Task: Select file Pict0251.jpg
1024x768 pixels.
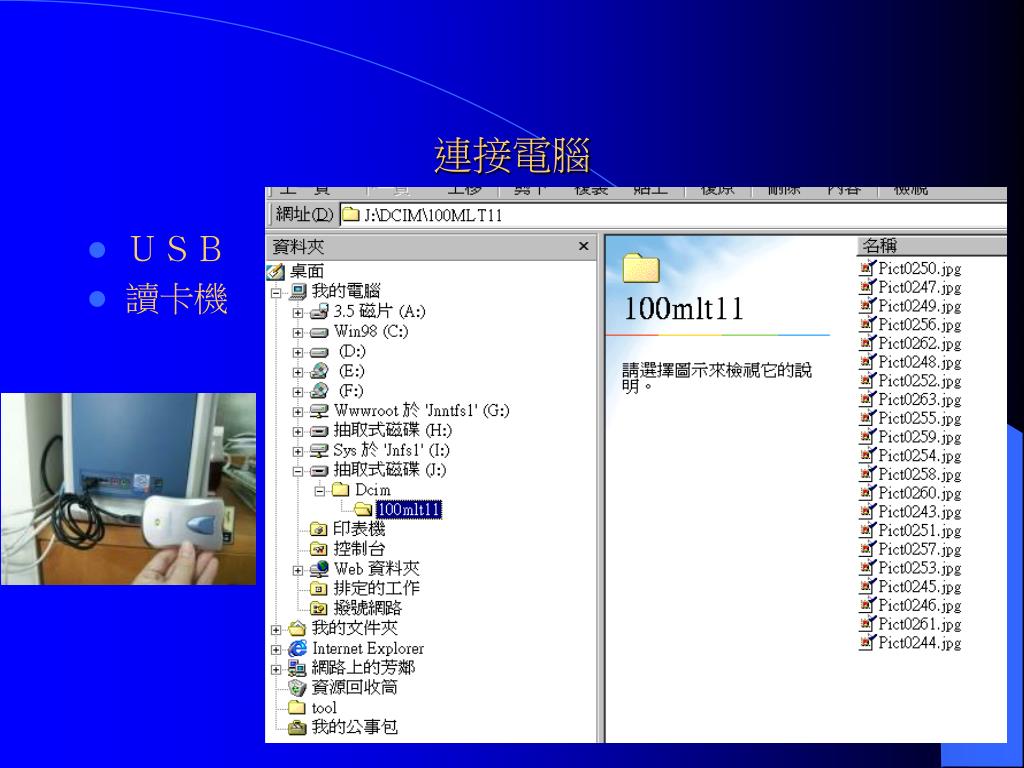Action: coord(911,530)
